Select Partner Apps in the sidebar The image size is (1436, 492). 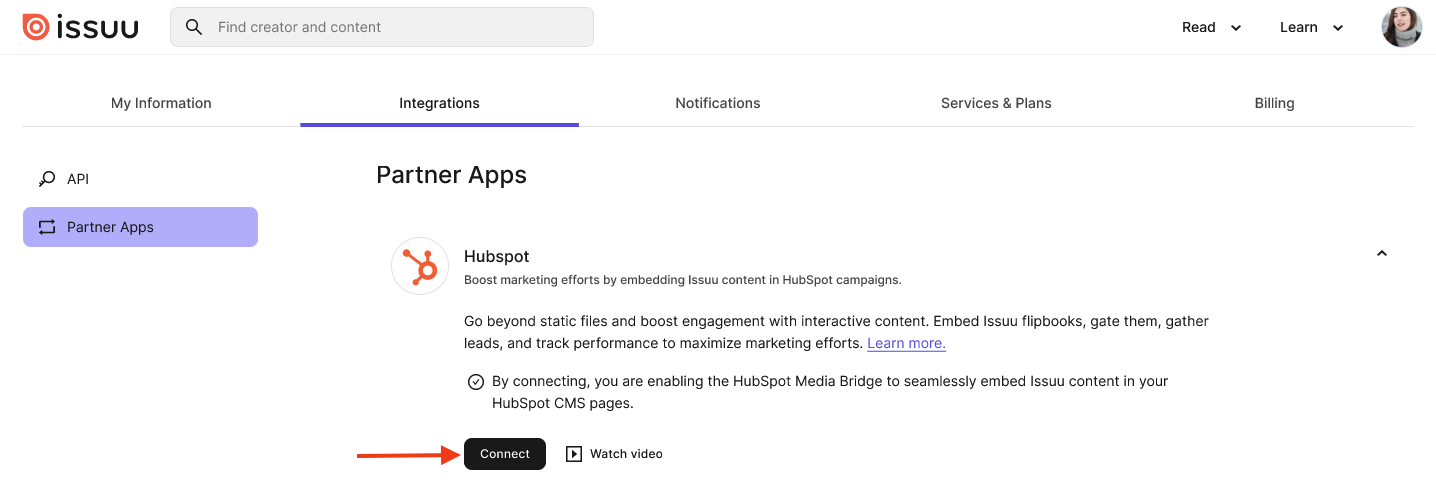tap(140, 227)
